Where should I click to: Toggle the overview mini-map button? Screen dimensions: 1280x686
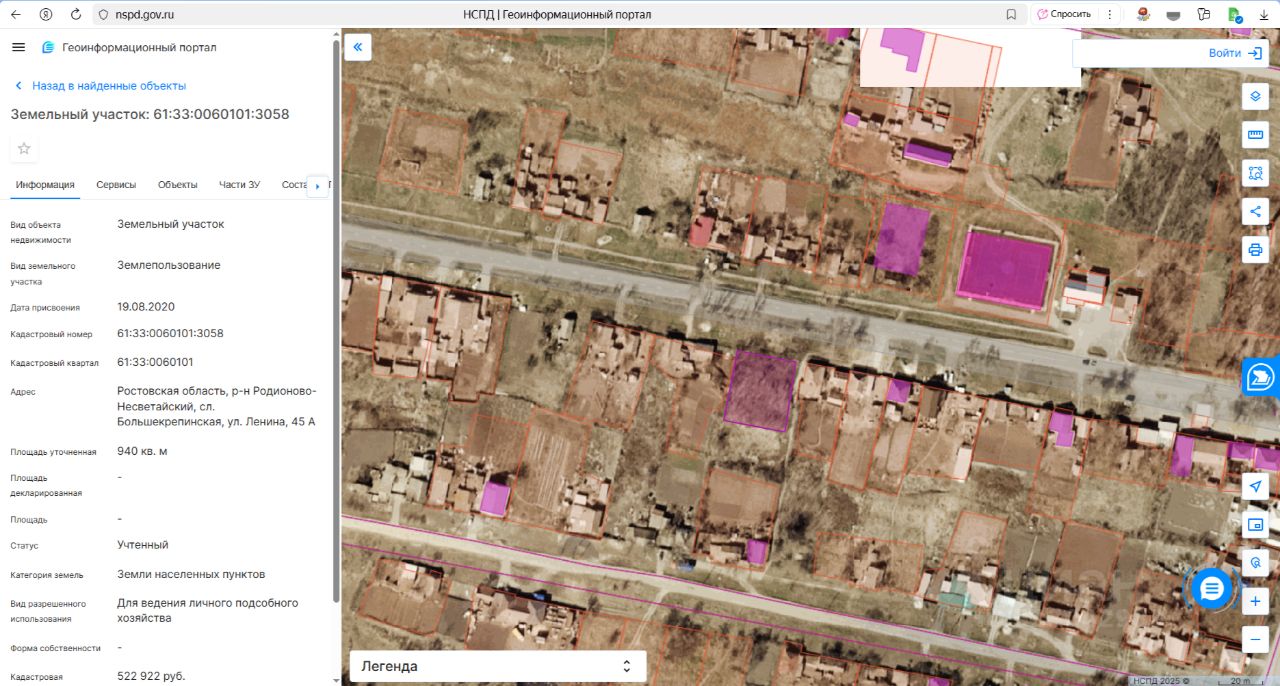pyautogui.click(x=1256, y=524)
